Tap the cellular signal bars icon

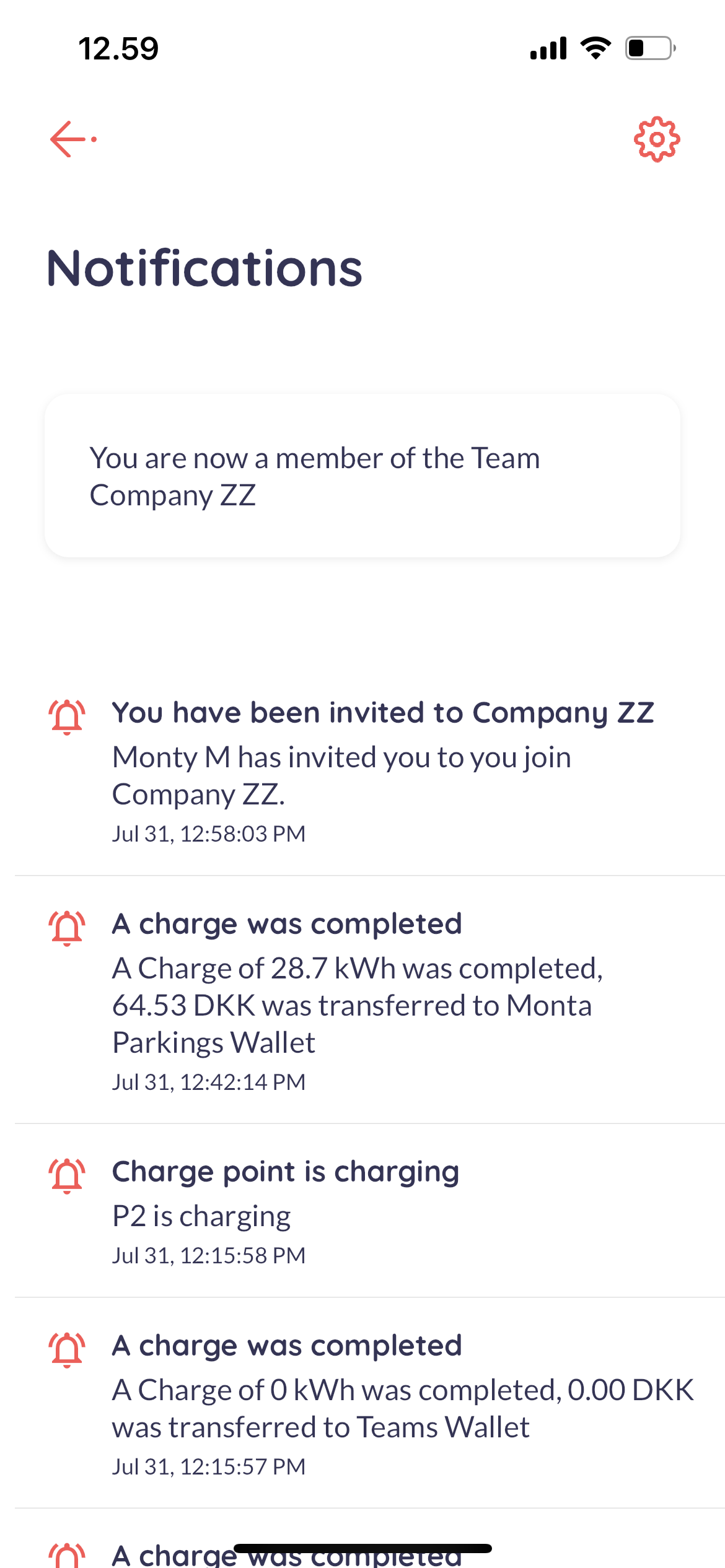click(548, 48)
